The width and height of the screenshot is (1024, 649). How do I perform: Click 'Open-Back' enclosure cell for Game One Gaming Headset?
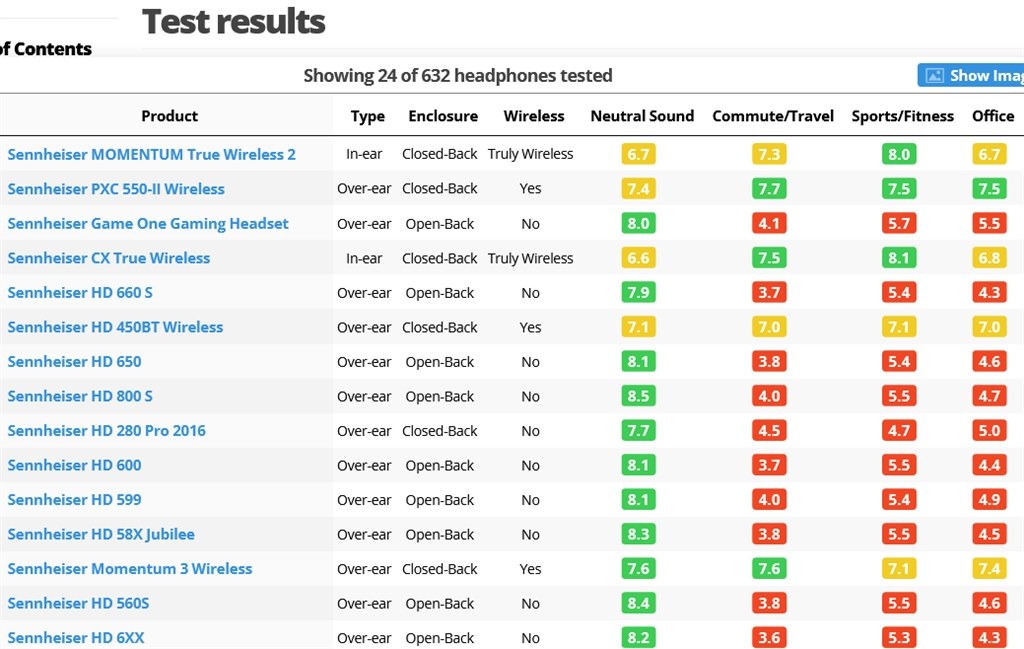point(440,224)
